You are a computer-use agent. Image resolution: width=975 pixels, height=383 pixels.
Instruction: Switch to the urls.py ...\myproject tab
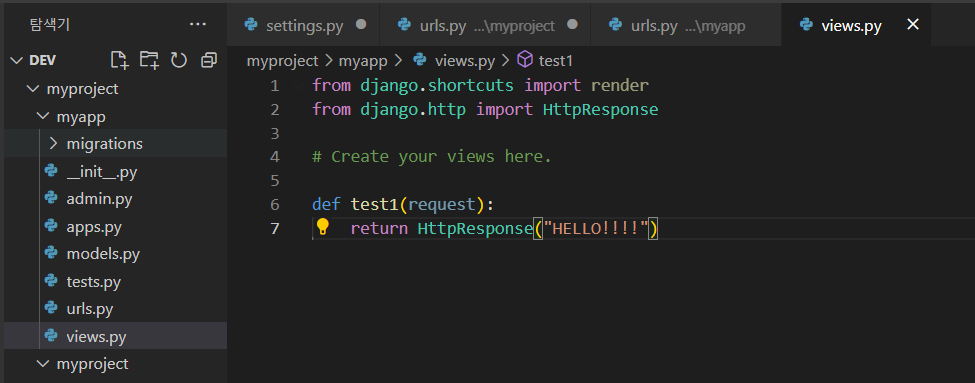(x=485, y=25)
